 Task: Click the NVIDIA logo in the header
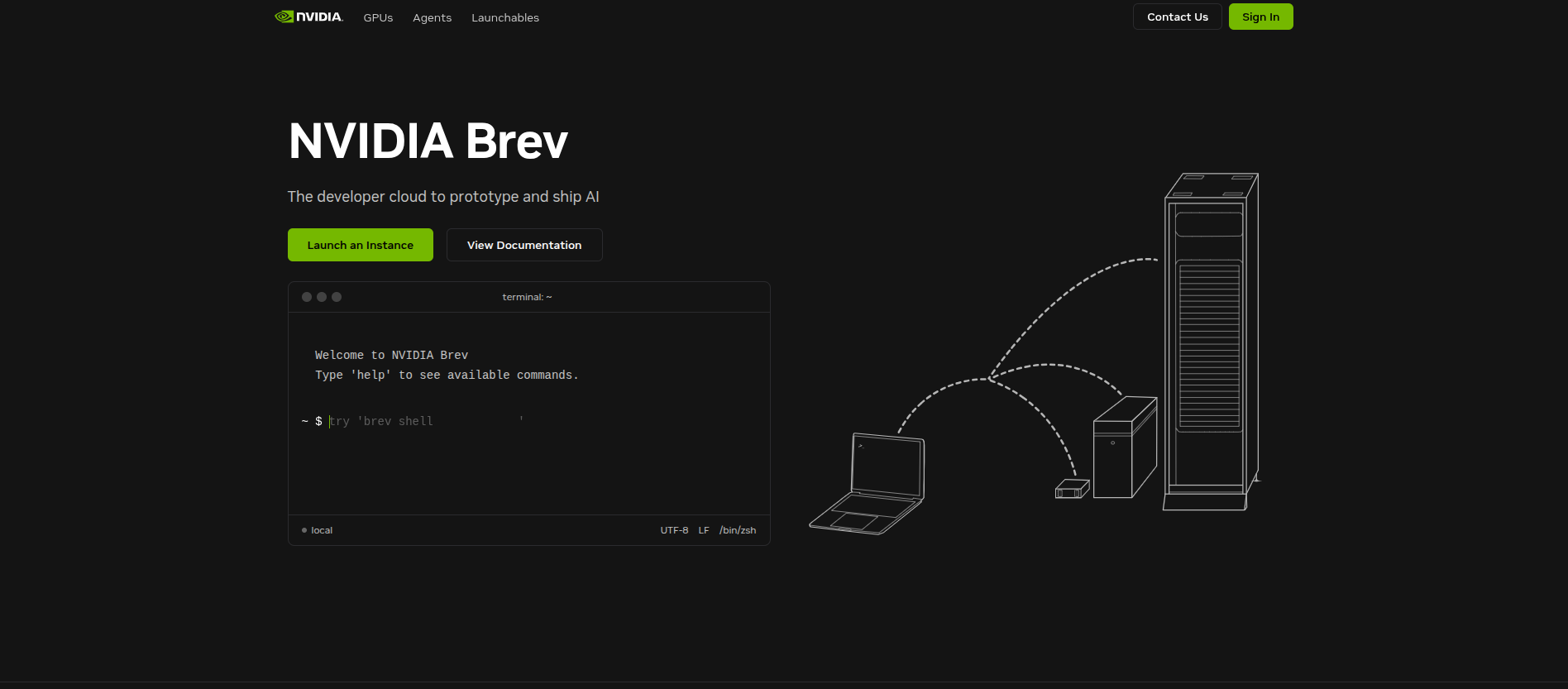[308, 17]
